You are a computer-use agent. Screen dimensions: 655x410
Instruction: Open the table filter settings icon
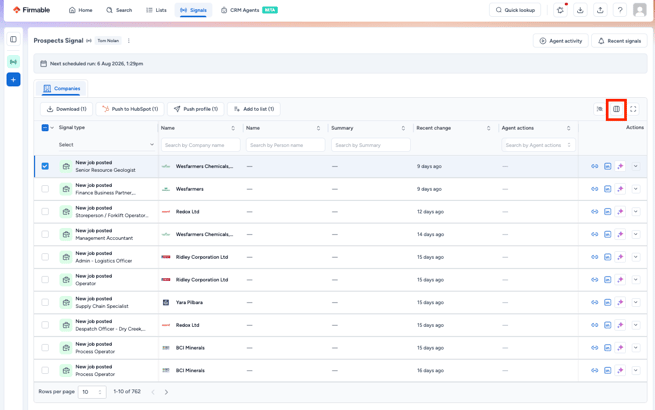pos(599,109)
